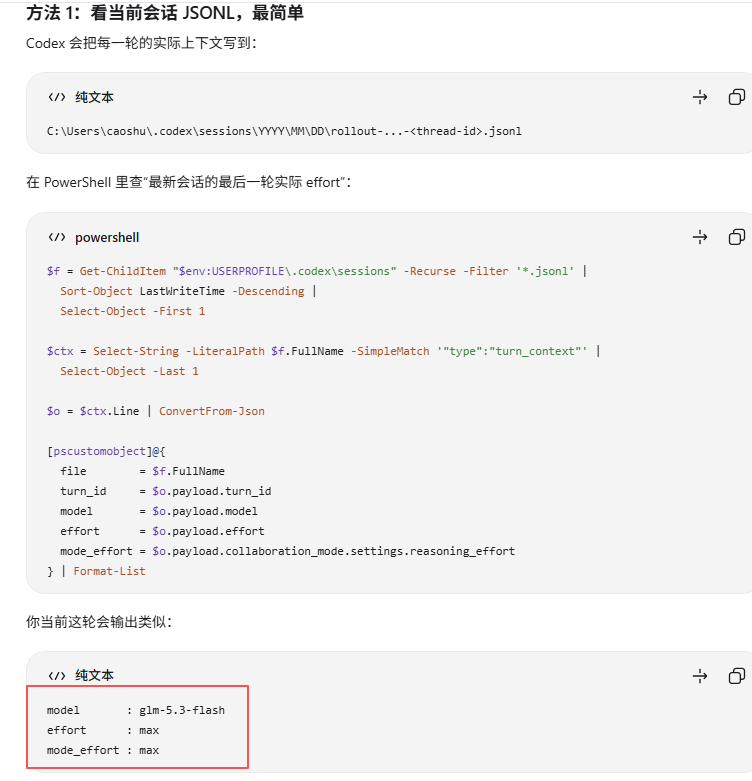Click the mode_effort : max output line
The image size is (752, 781).
103,750
